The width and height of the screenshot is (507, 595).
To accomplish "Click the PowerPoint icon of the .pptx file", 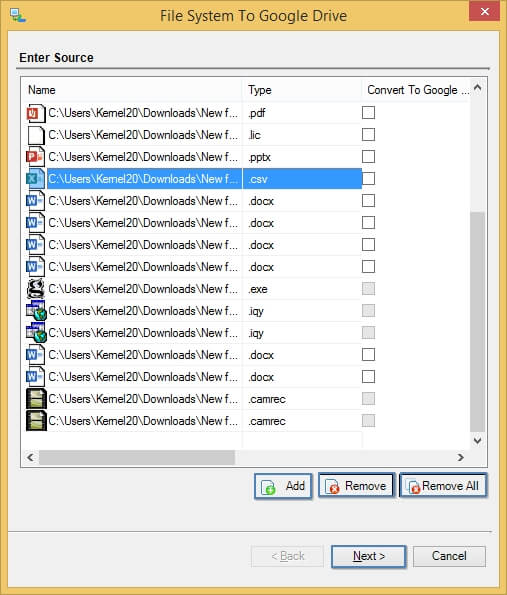I will [x=36, y=157].
